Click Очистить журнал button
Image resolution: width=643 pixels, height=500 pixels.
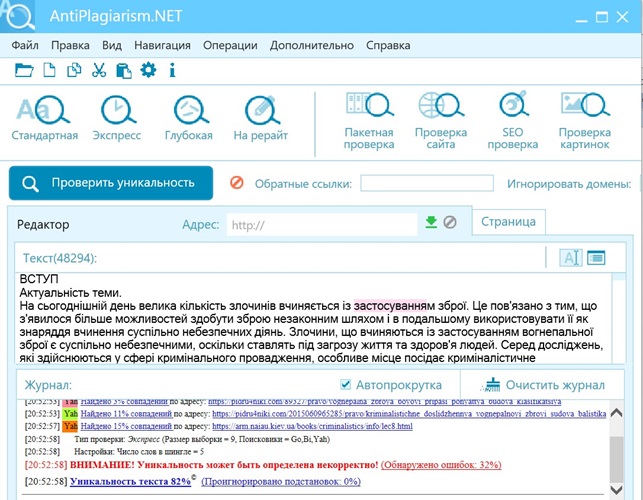point(543,385)
